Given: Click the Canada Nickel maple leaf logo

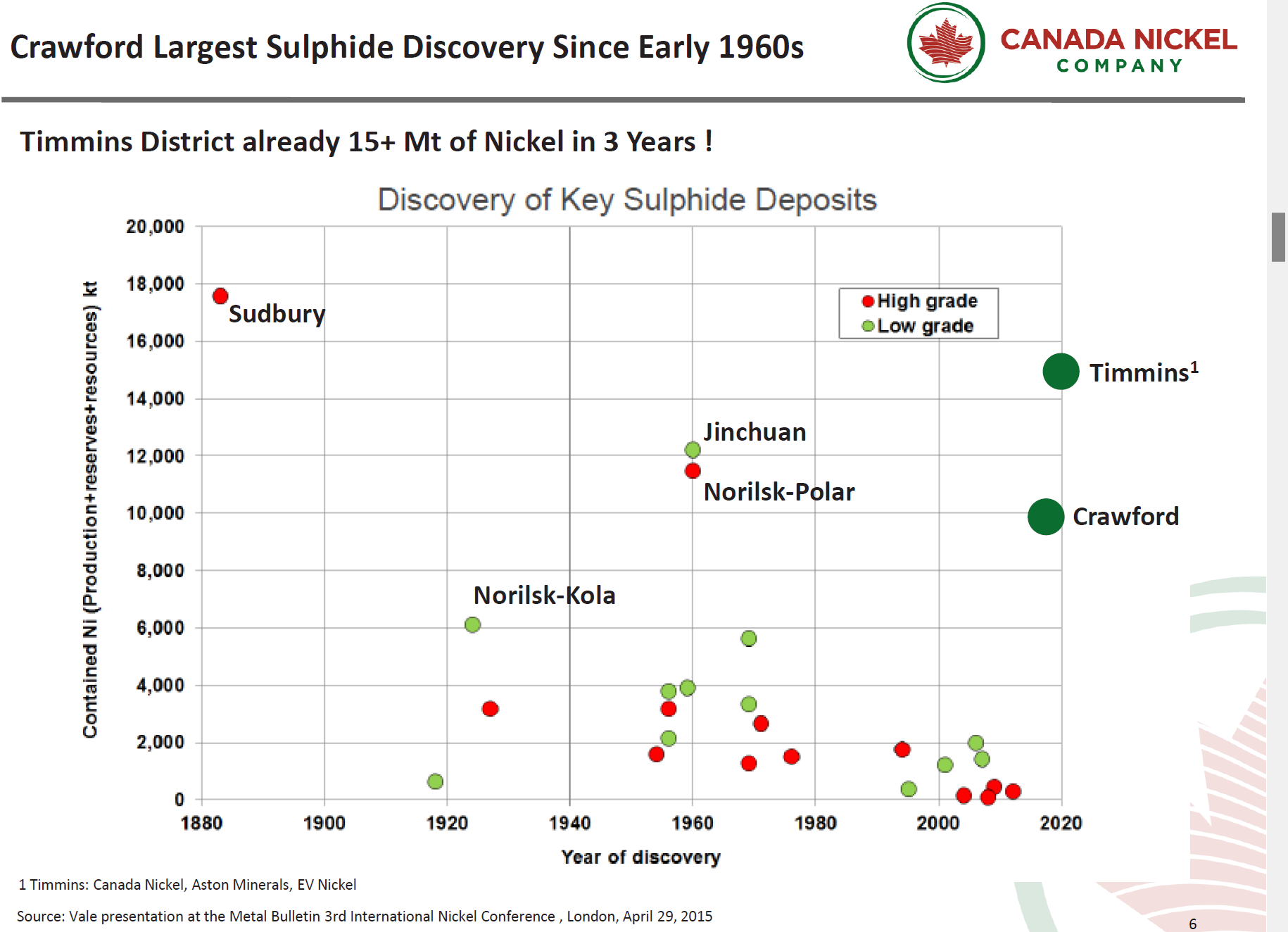Looking at the screenshot, I should click(x=945, y=43).
